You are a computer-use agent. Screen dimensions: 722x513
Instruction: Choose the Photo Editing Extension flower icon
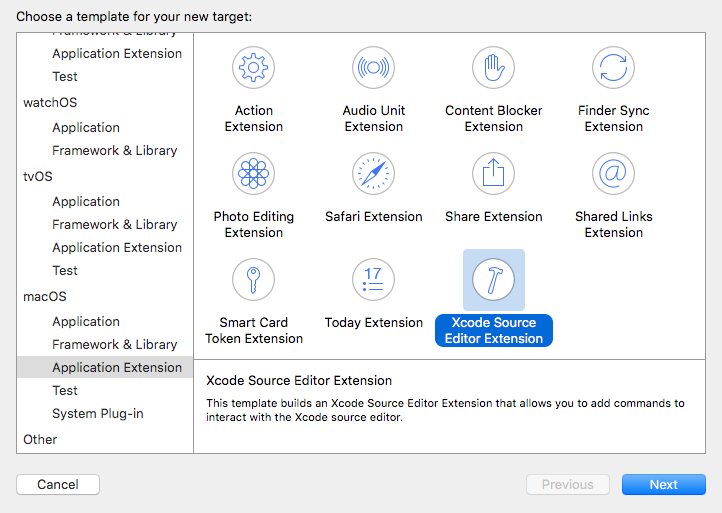point(253,174)
